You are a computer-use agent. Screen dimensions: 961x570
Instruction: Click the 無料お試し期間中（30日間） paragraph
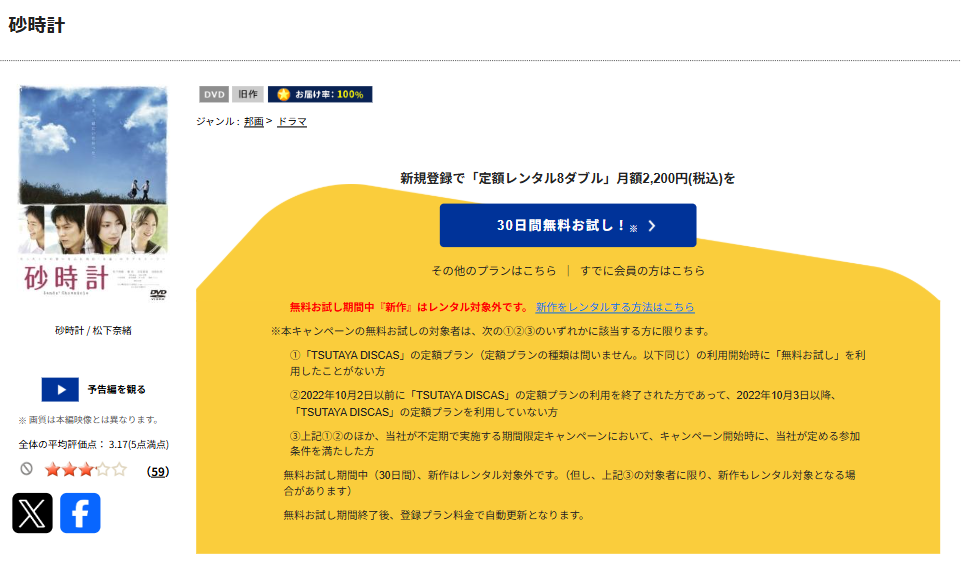[569, 483]
